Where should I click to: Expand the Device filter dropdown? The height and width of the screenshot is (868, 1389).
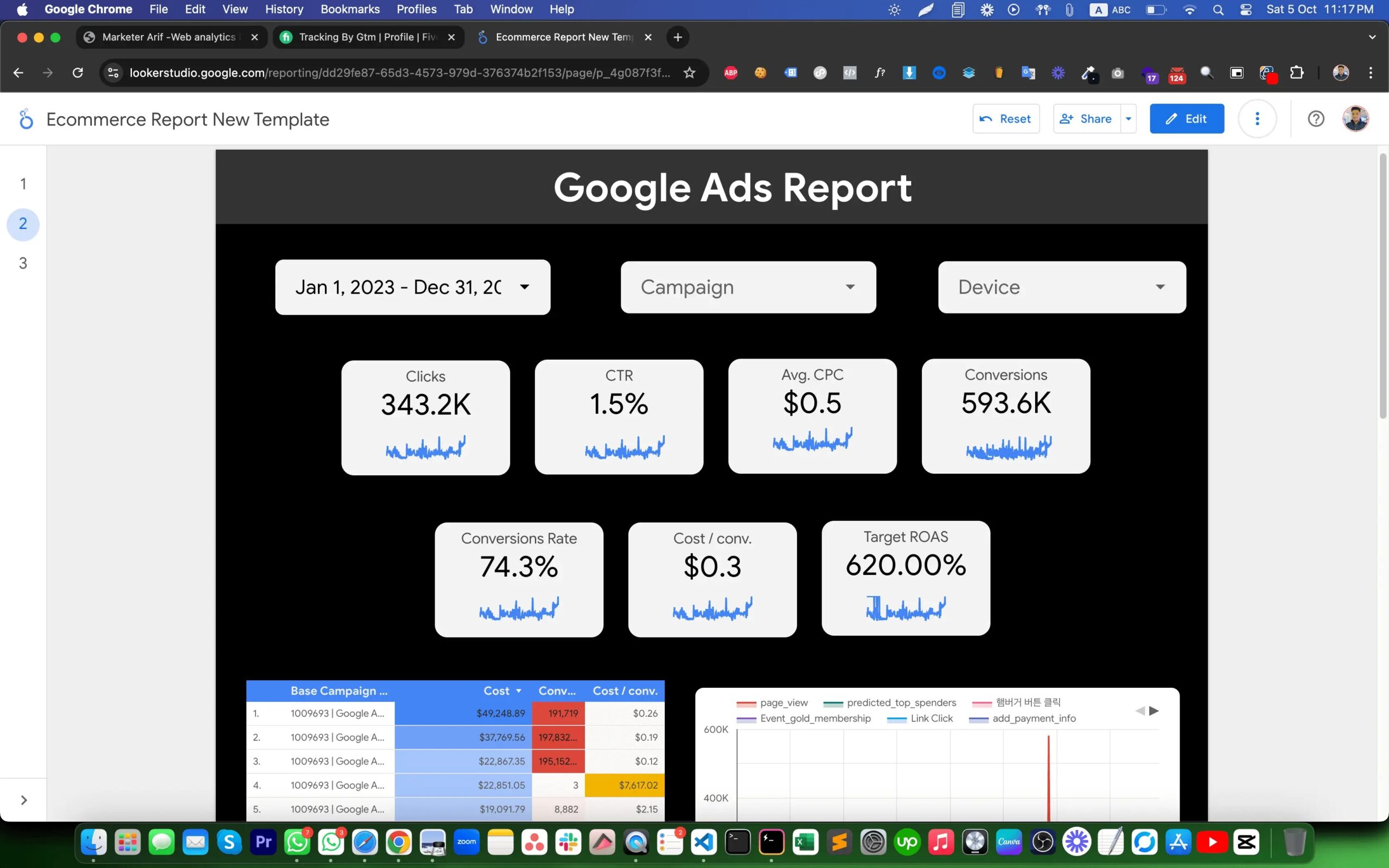(1062, 287)
